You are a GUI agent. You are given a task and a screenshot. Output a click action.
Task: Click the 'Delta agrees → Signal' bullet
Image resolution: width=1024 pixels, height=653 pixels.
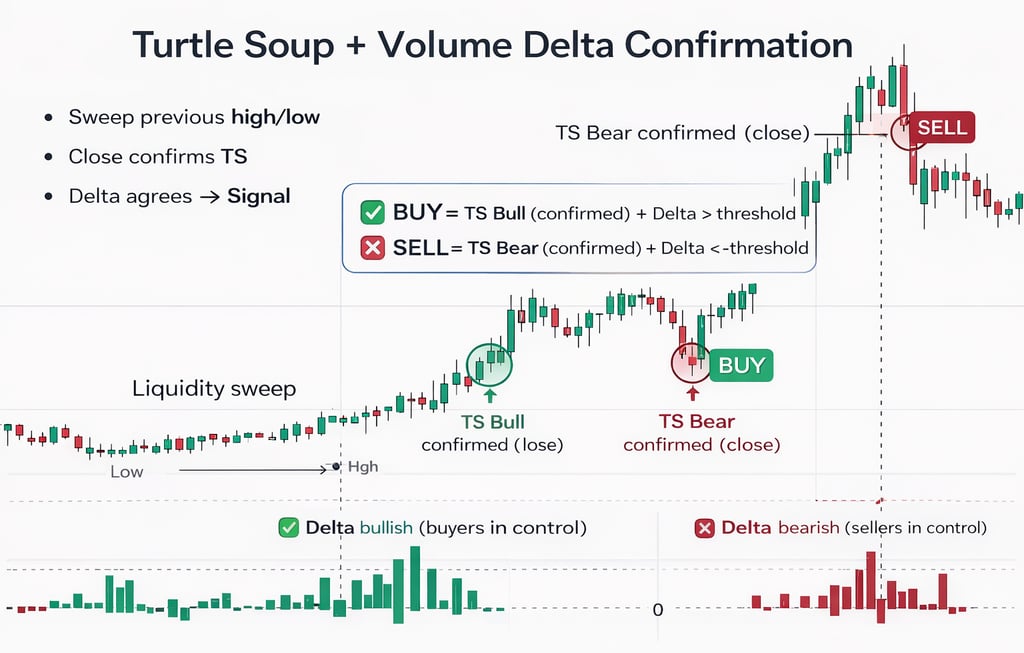[179, 196]
